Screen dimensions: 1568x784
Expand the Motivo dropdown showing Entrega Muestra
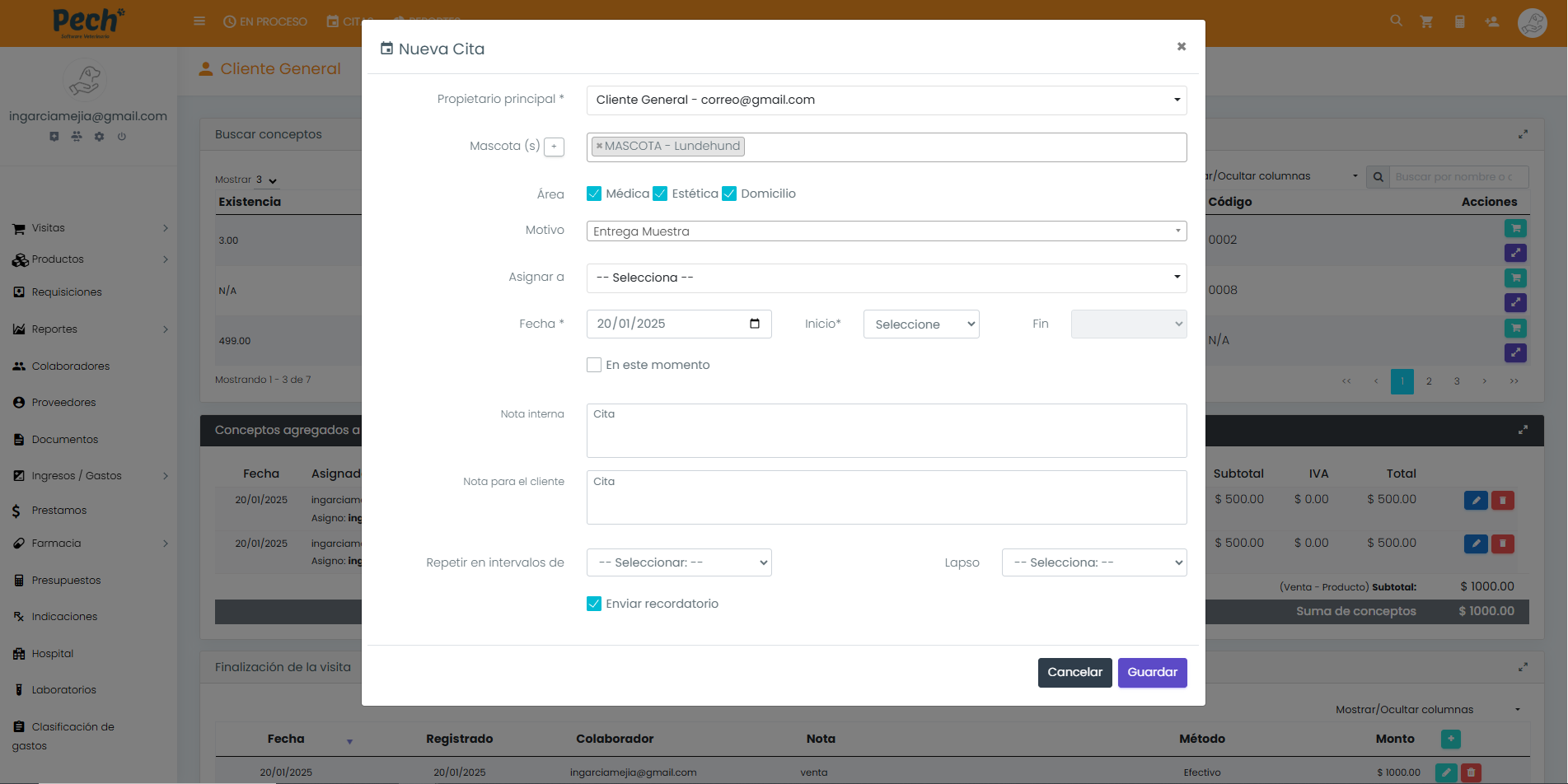coord(886,231)
